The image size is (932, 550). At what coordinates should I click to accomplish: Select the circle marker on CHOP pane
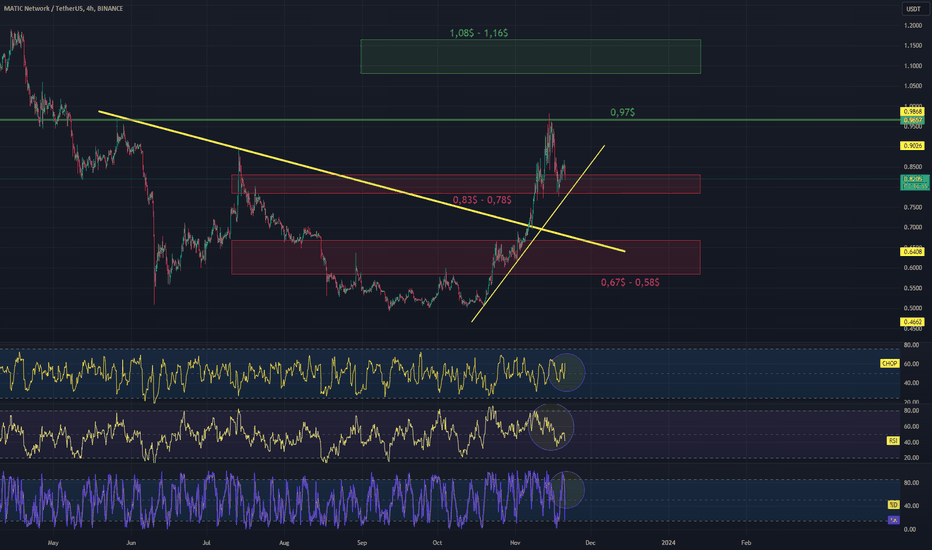[x=566, y=372]
